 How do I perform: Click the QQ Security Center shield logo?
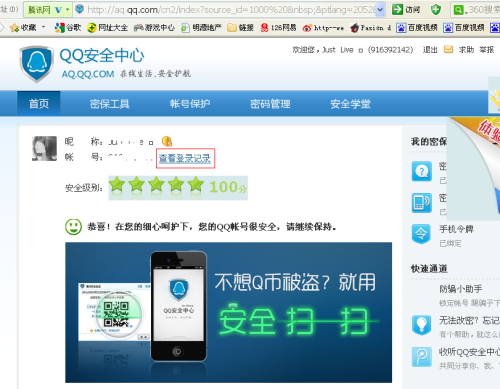(x=37, y=64)
